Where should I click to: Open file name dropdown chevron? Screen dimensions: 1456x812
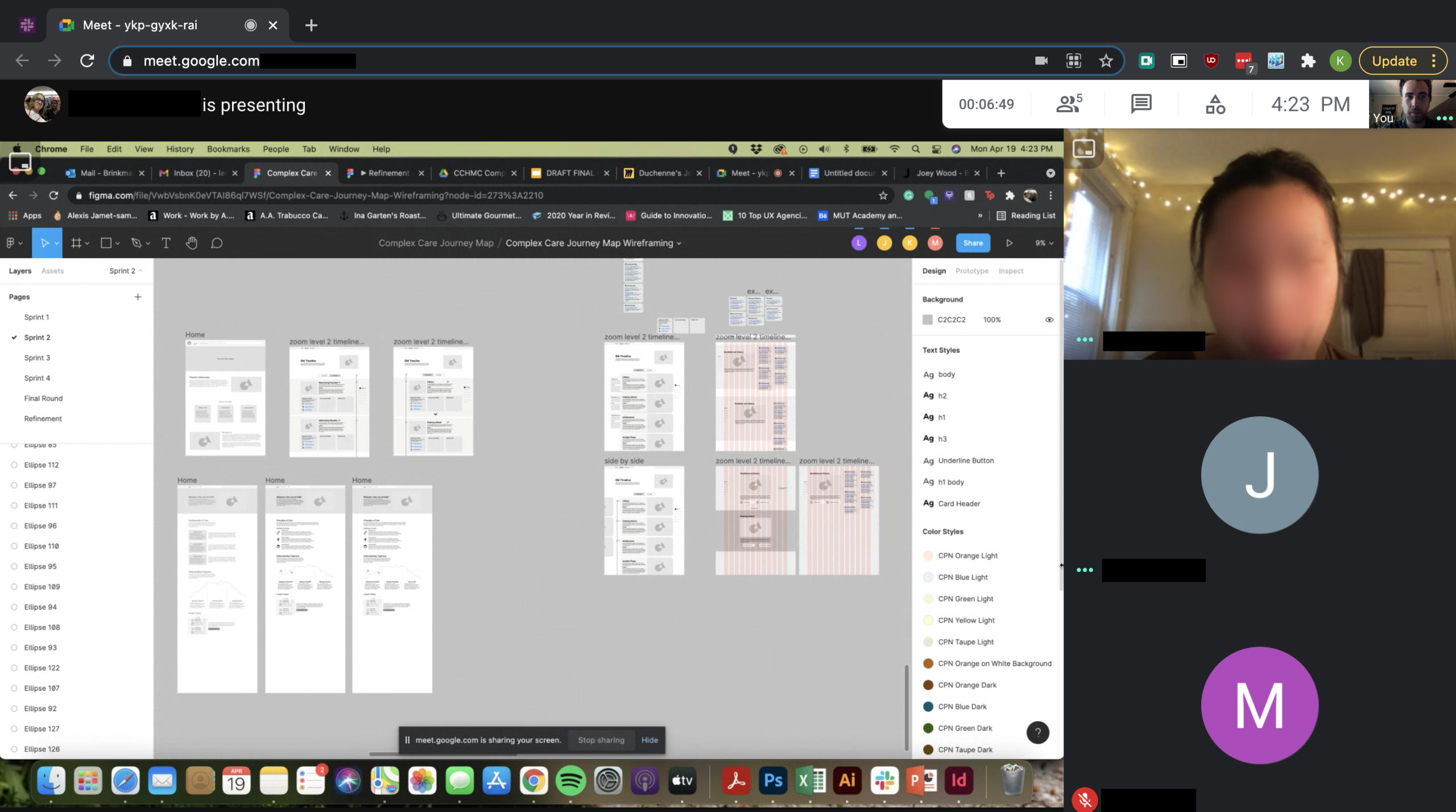coord(679,243)
